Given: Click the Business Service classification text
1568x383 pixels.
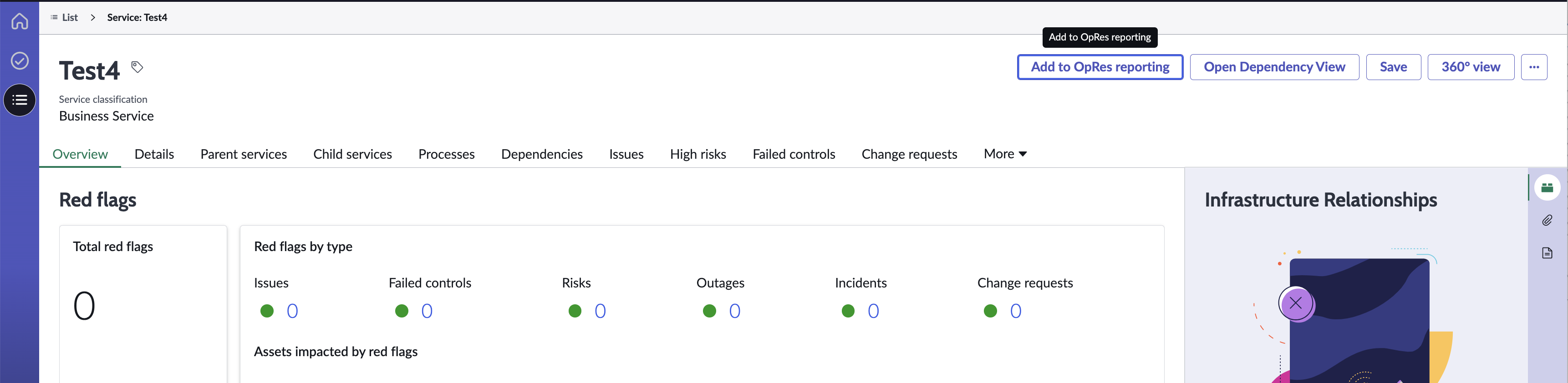Looking at the screenshot, I should pos(107,116).
